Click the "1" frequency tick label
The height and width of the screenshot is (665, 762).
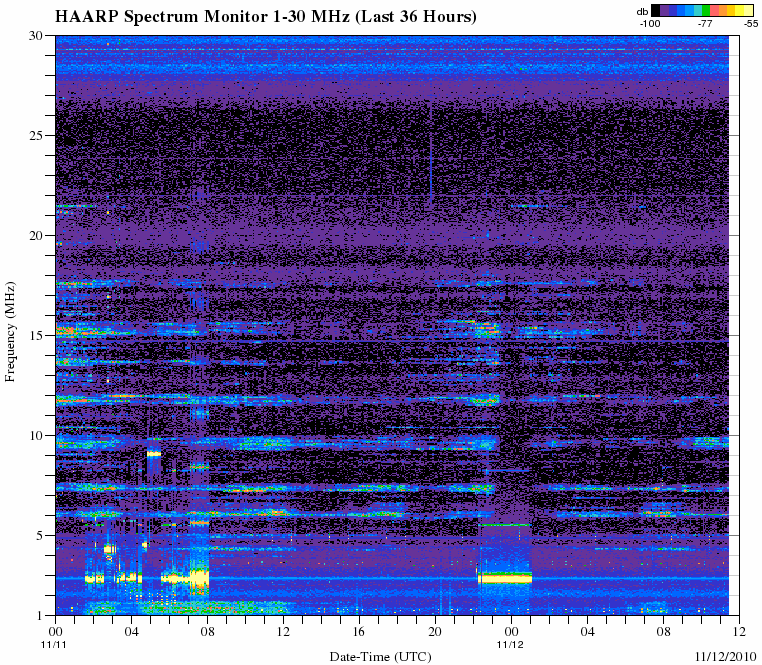(41, 615)
